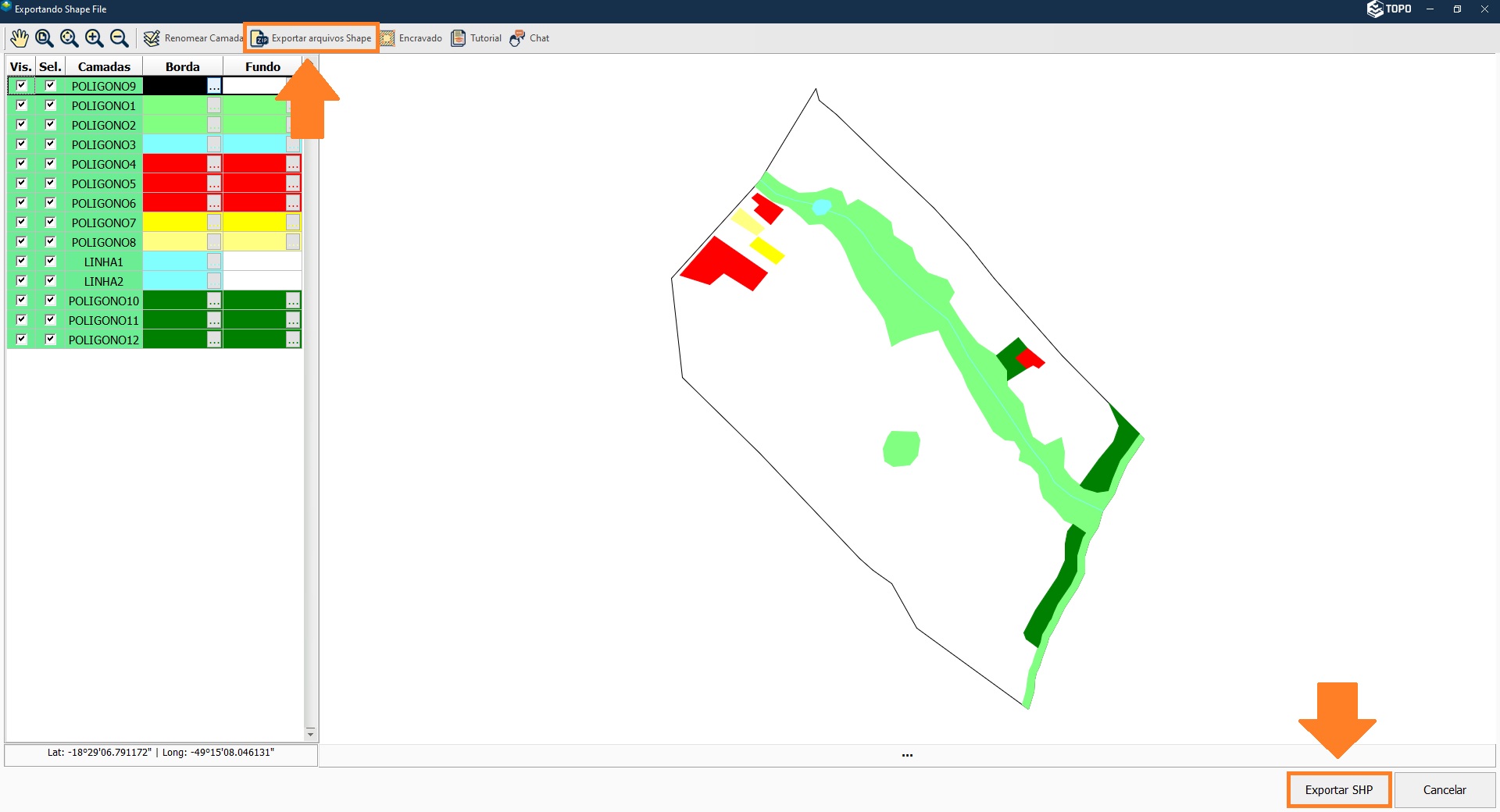The width and height of the screenshot is (1500, 812).
Task: Click the zoom in magnifier icon
Action: [95, 38]
